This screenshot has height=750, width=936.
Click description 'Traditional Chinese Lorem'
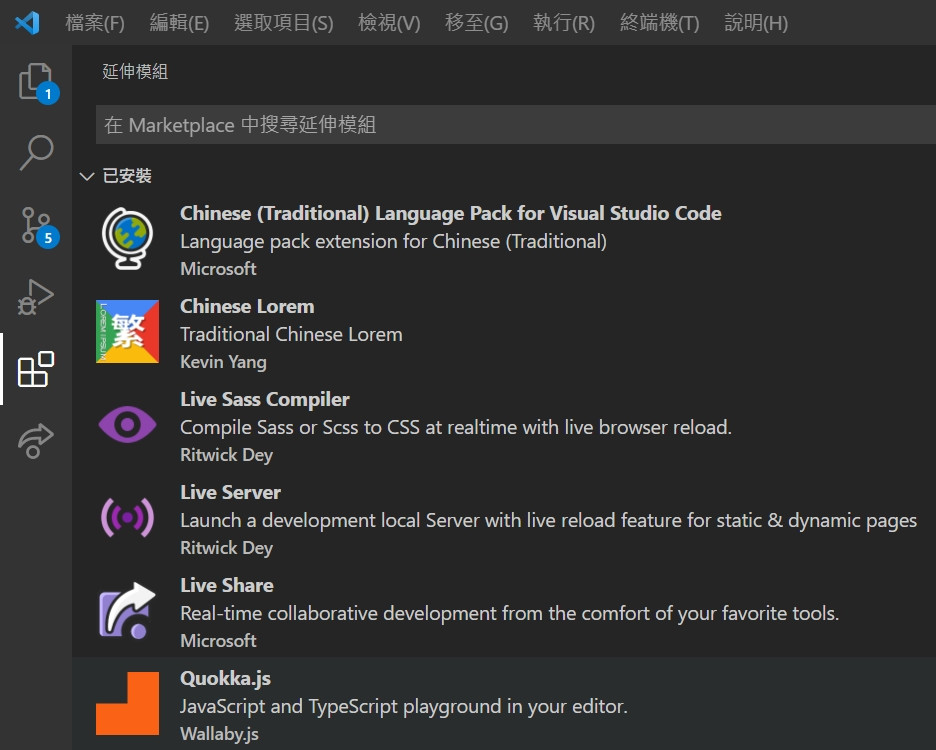click(x=291, y=334)
